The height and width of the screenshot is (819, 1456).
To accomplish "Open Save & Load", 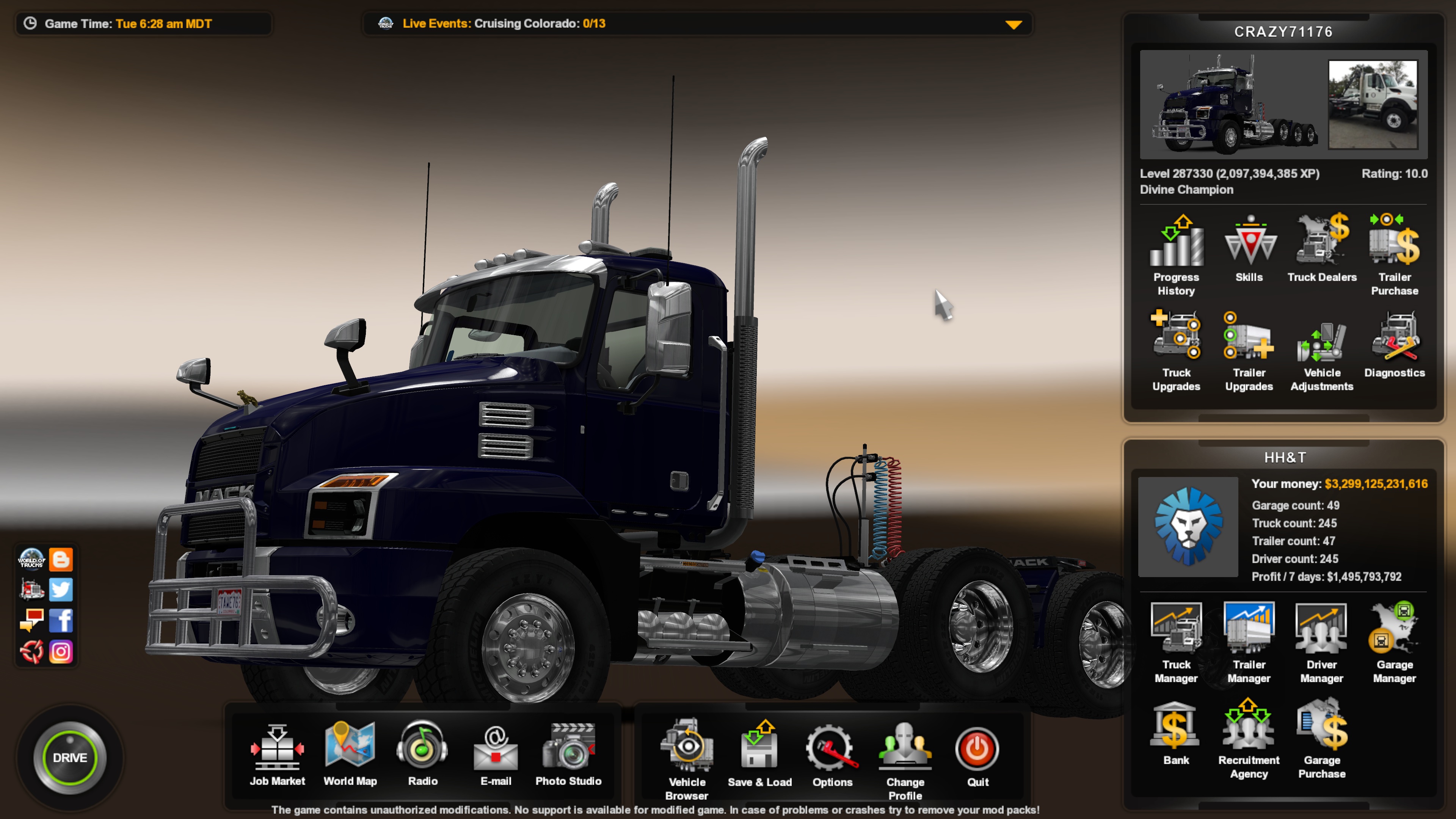I will point(759,754).
